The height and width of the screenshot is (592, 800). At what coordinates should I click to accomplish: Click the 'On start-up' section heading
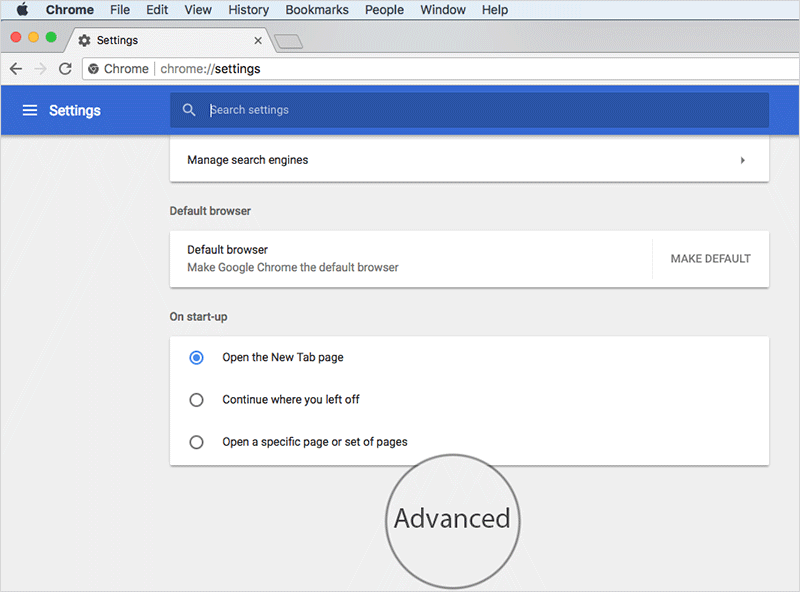coord(198,317)
